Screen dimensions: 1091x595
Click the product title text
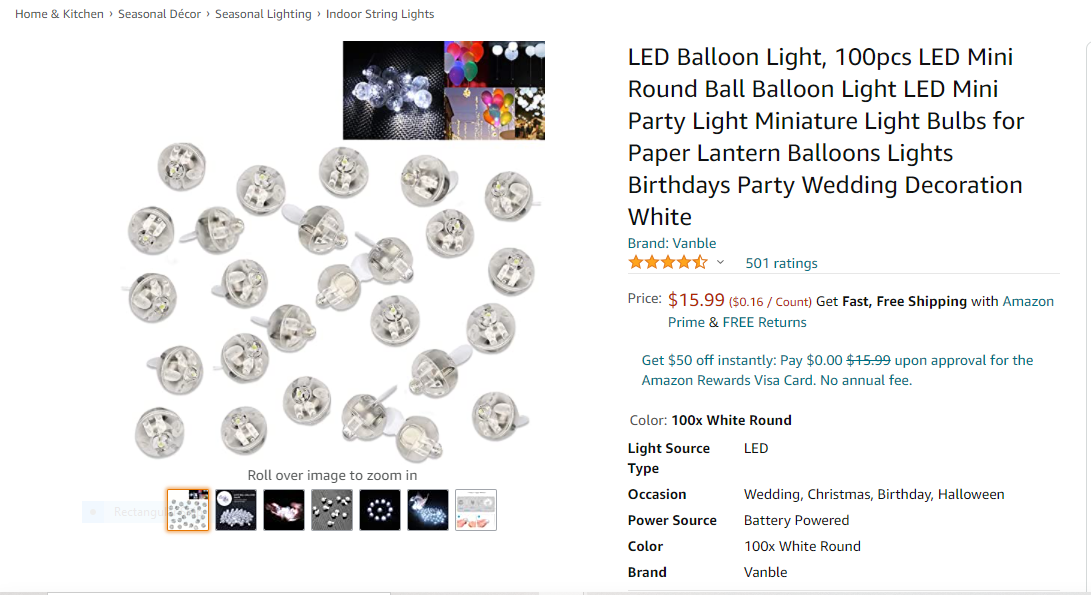pyautogui.click(x=825, y=137)
